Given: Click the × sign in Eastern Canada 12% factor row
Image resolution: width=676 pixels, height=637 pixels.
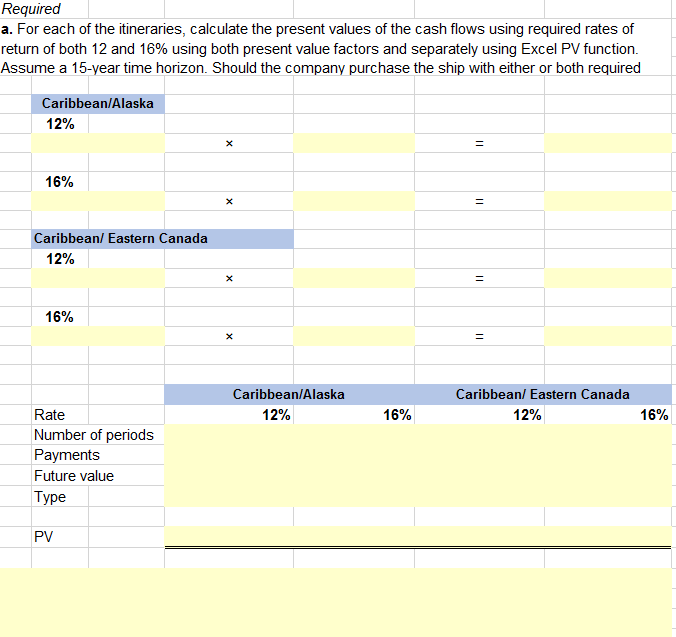Looking at the screenshot, I should coord(229,278).
